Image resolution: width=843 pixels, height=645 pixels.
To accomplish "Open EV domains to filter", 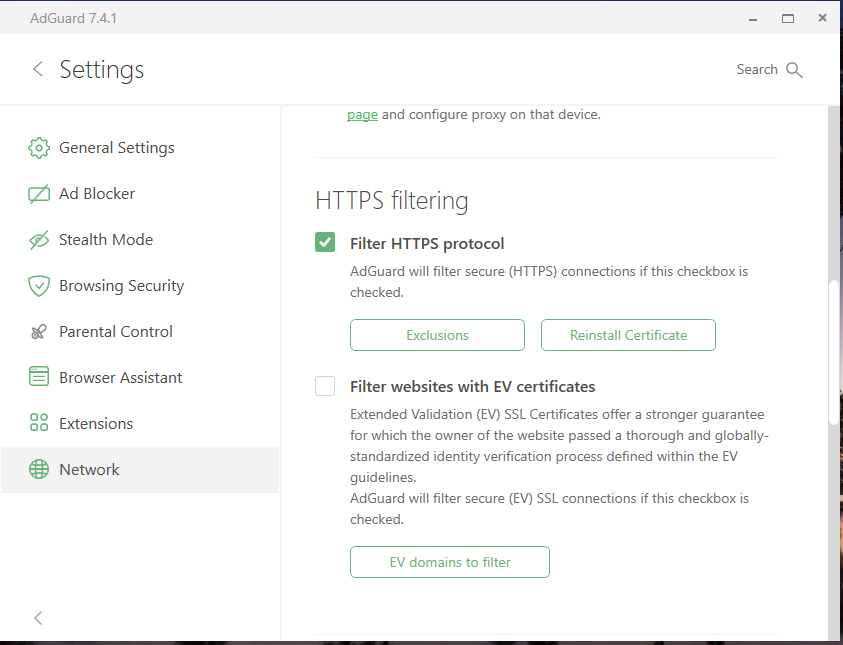I will 450,562.
